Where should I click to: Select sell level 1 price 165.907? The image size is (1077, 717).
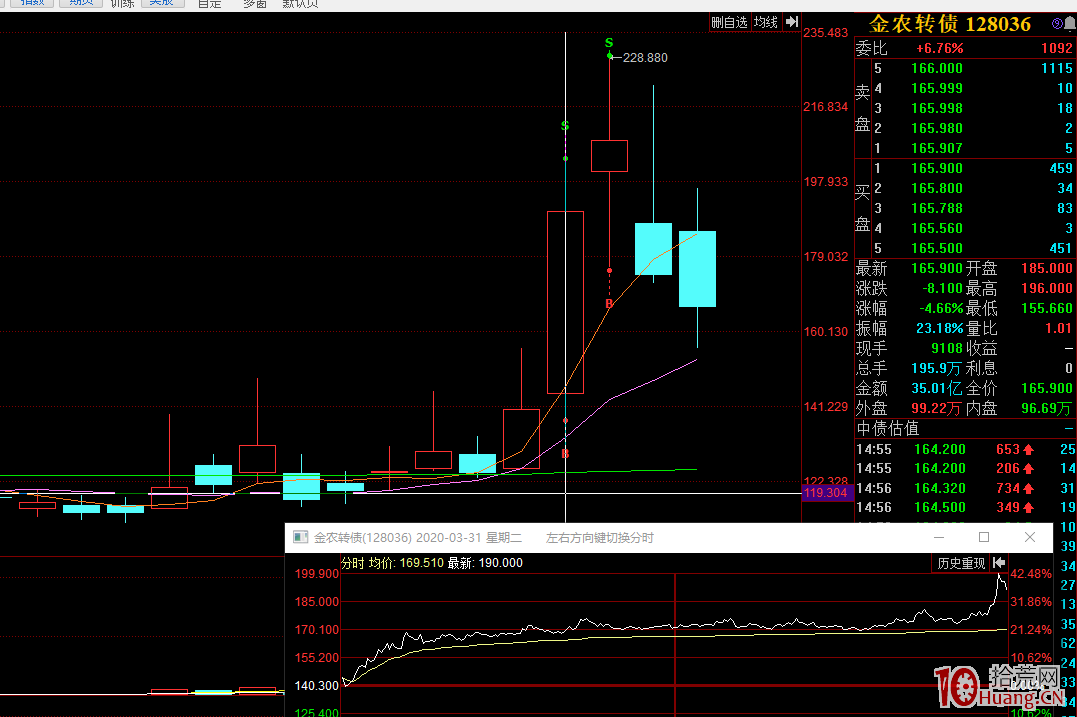click(937, 148)
